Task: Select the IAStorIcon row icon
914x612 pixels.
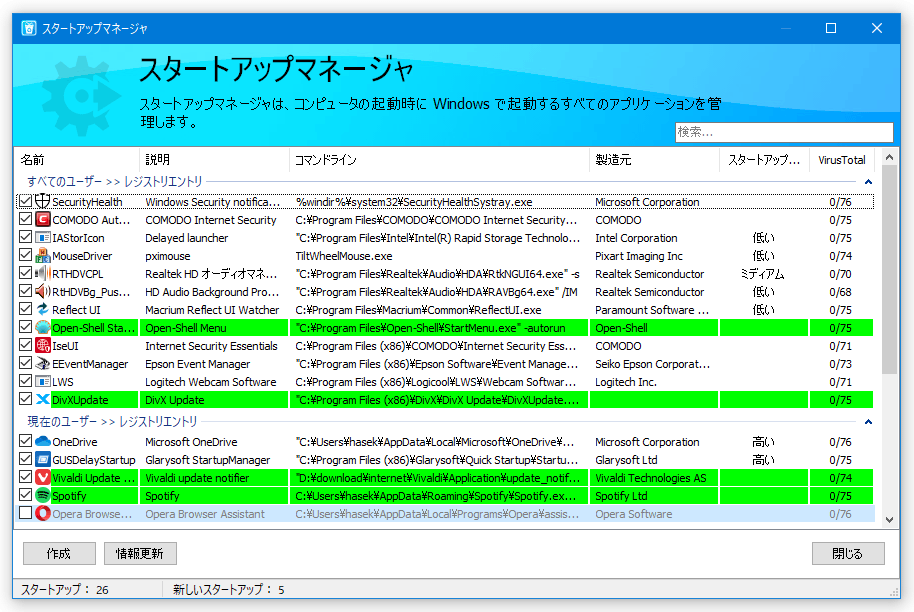Action: coord(43,237)
